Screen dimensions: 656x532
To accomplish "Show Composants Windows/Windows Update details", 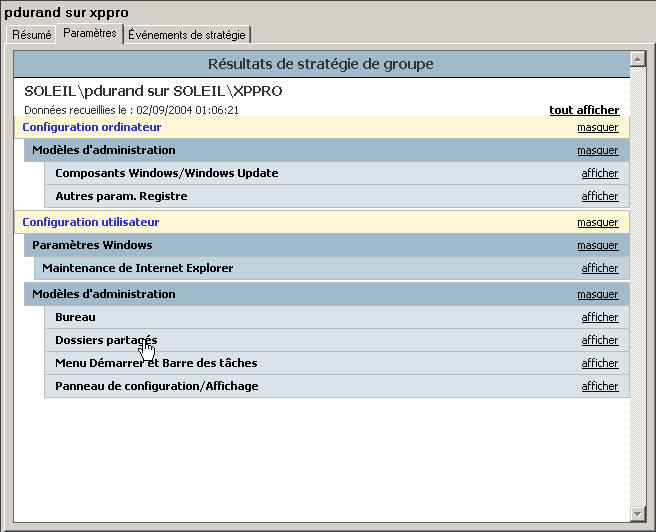I will pos(600,173).
